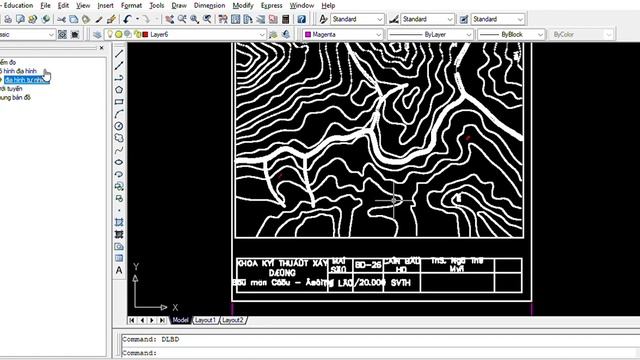Open the Express menu
This screenshot has height=360, width=640.
click(271, 5)
